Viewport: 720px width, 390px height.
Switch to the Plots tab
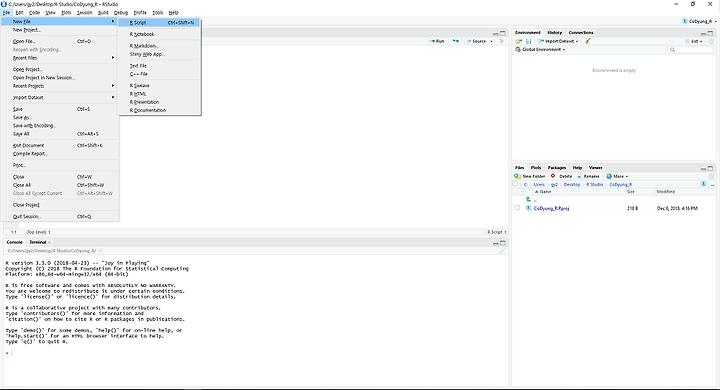coord(535,168)
